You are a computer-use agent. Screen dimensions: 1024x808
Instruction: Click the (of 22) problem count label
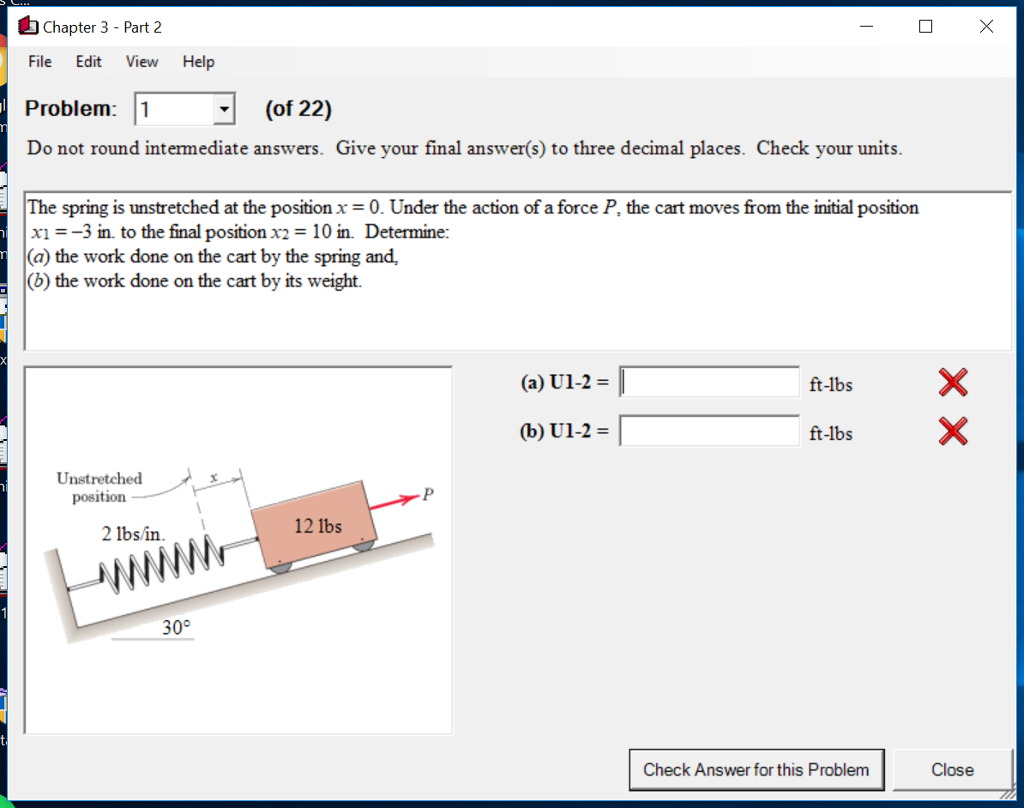point(298,108)
